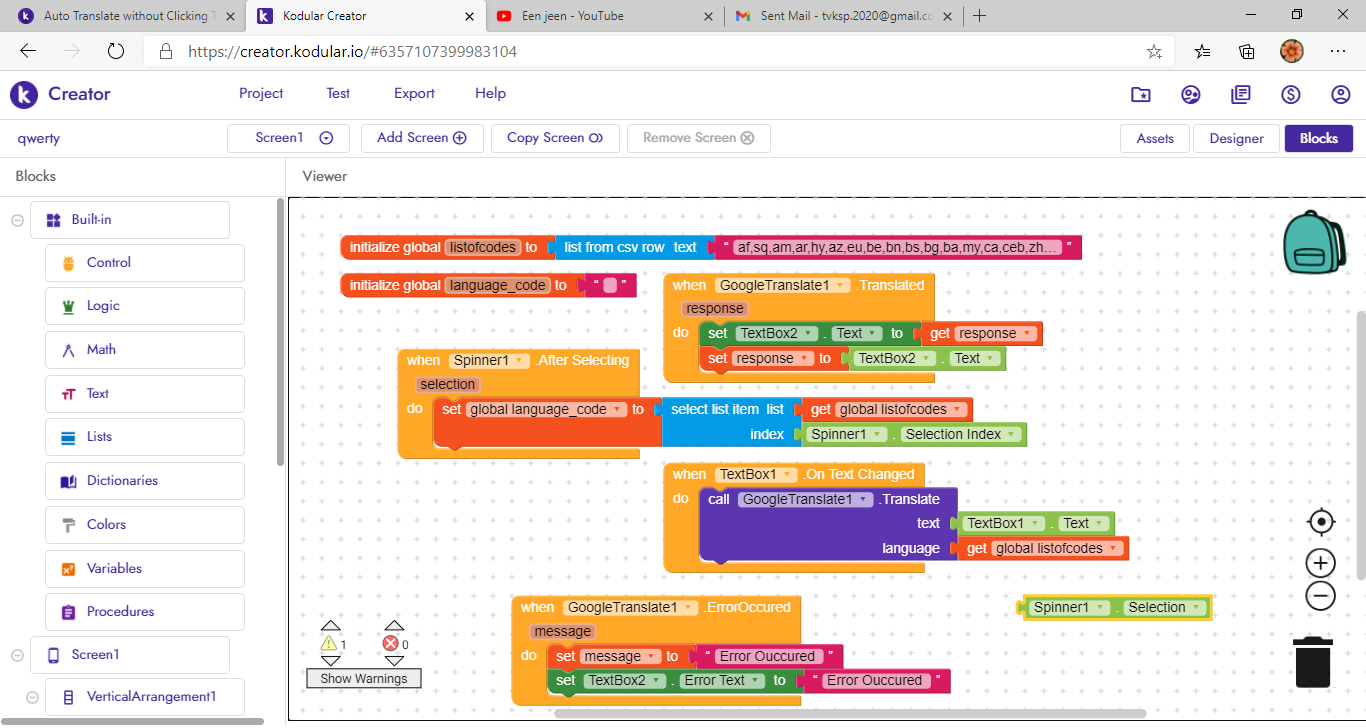Click the Blocks palette vertical scrollbar
The image size is (1366, 728).
coord(280,332)
